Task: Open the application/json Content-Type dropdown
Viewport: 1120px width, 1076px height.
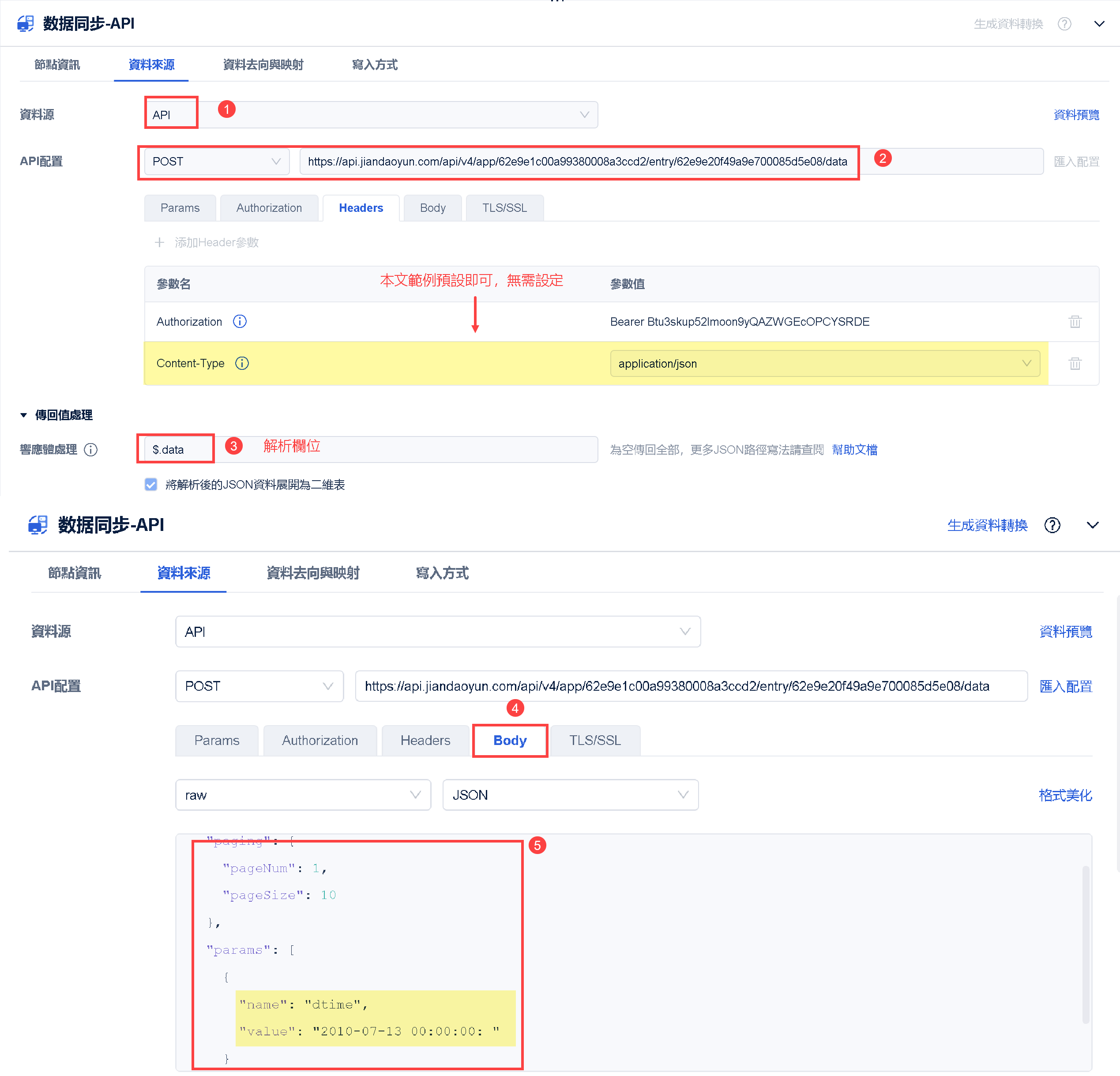Action: point(825,363)
